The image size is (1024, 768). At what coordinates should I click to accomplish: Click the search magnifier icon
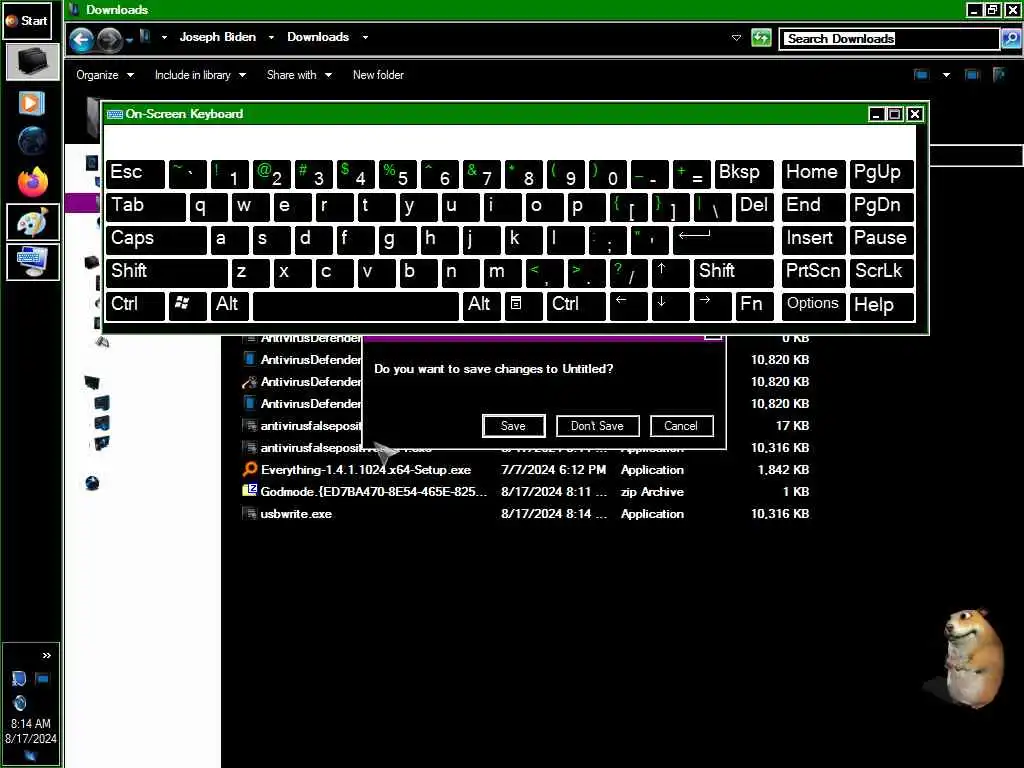pyautogui.click(x=1010, y=39)
